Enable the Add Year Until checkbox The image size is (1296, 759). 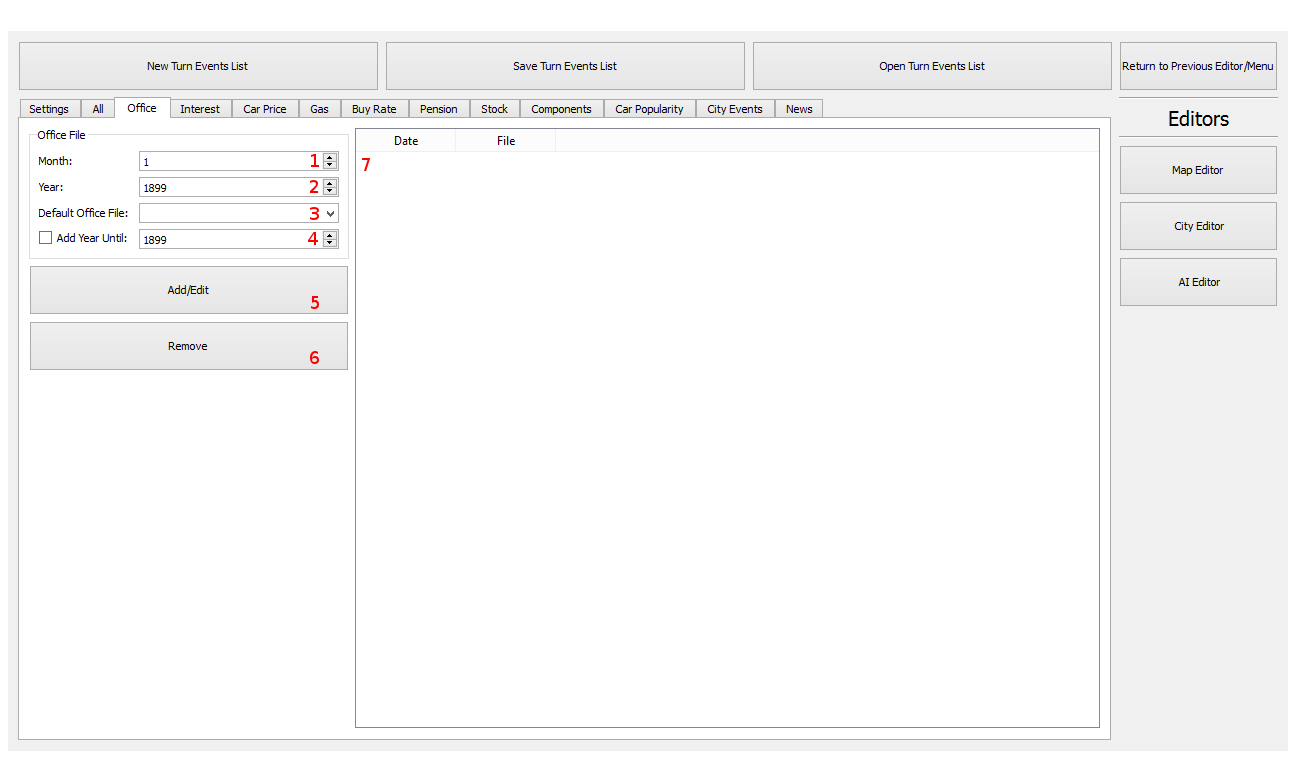click(x=45, y=238)
